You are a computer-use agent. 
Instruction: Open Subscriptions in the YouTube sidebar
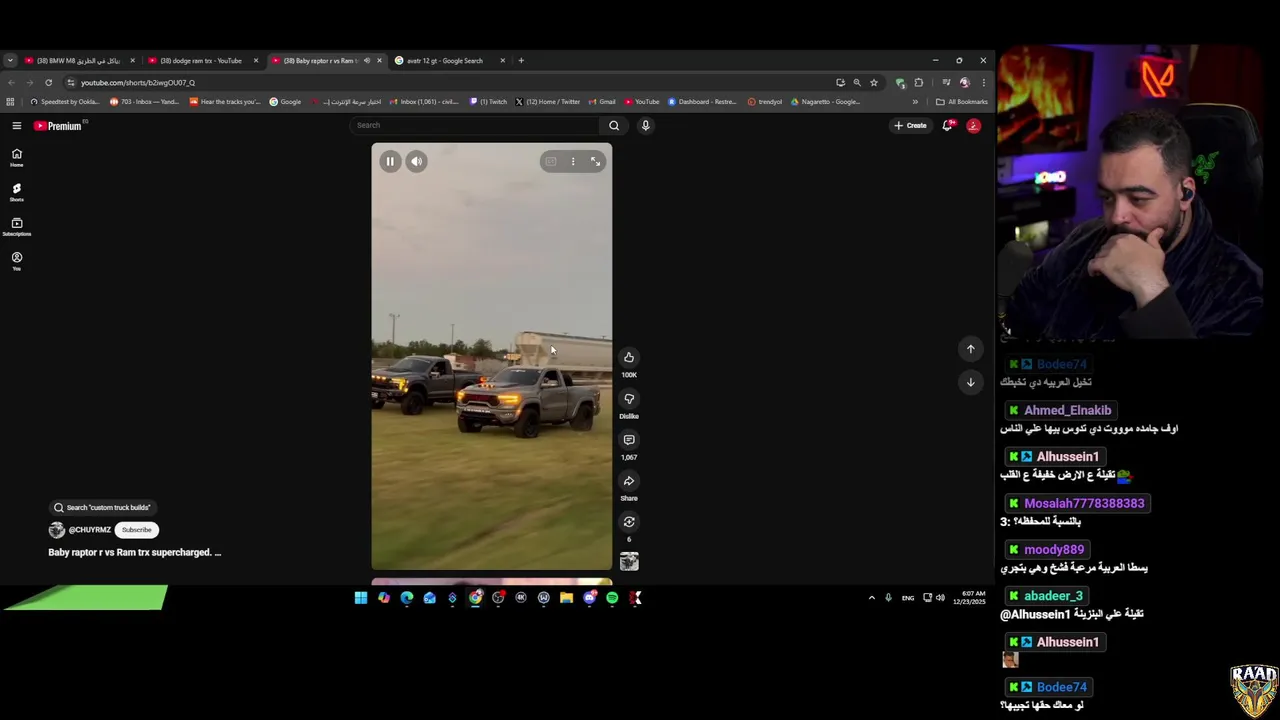[17, 227]
